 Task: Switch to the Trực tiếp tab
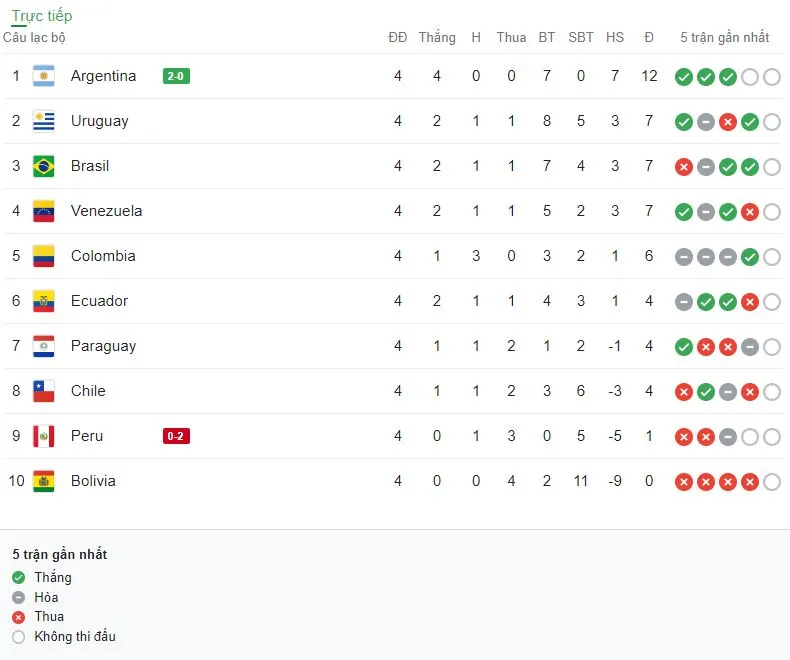click(x=42, y=16)
